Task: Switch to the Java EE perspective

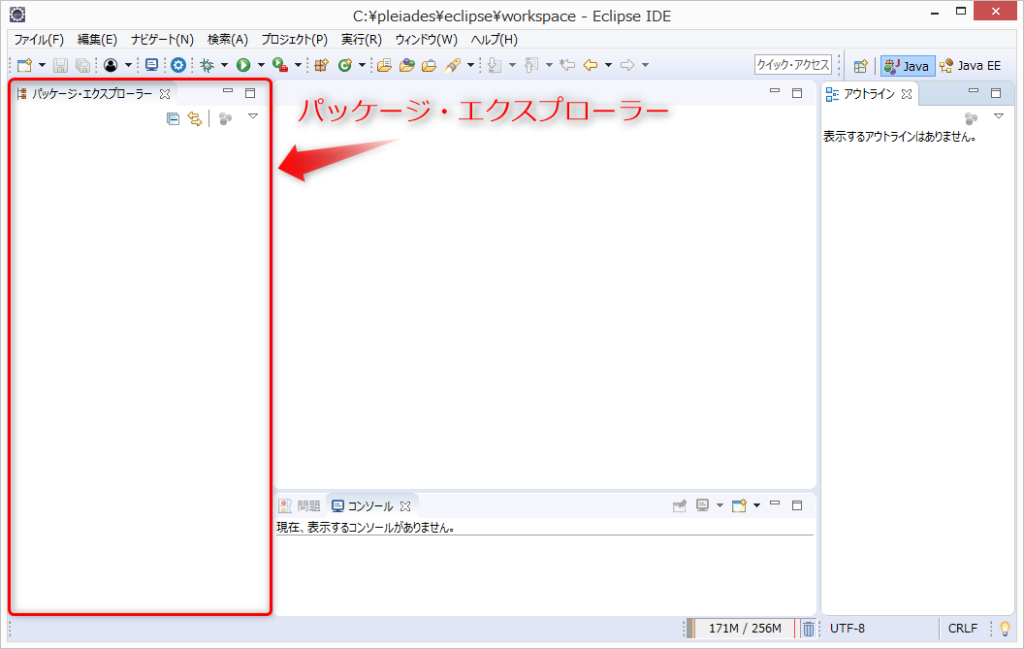Action: pos(970,65)
